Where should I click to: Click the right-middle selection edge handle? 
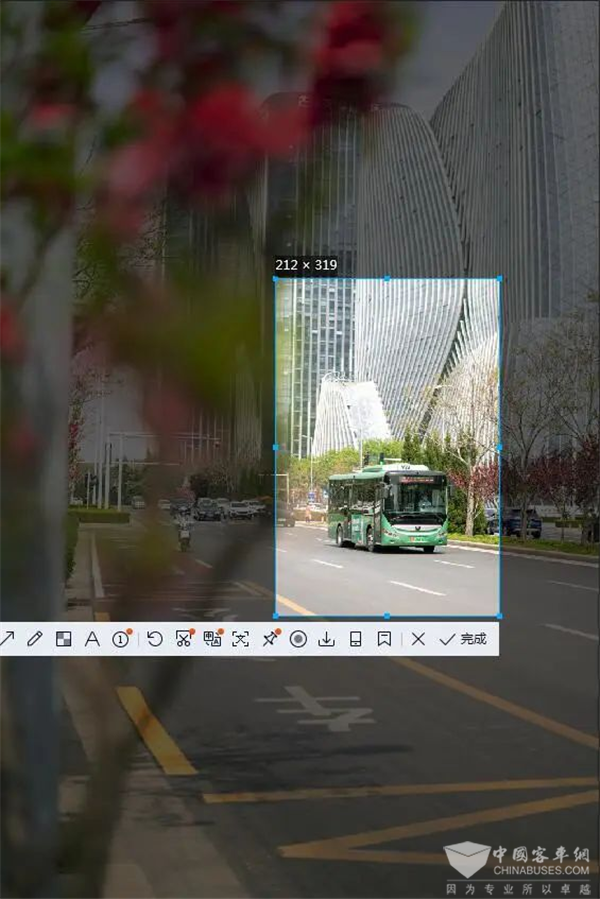pos(499,448)
